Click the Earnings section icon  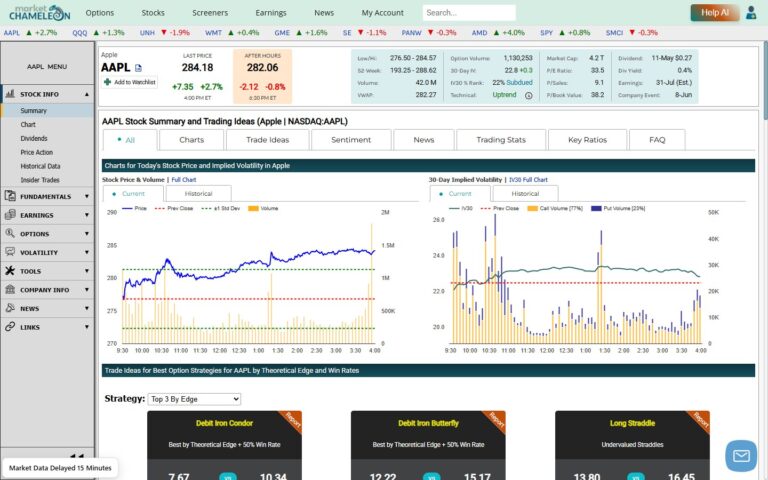point(10,215)
